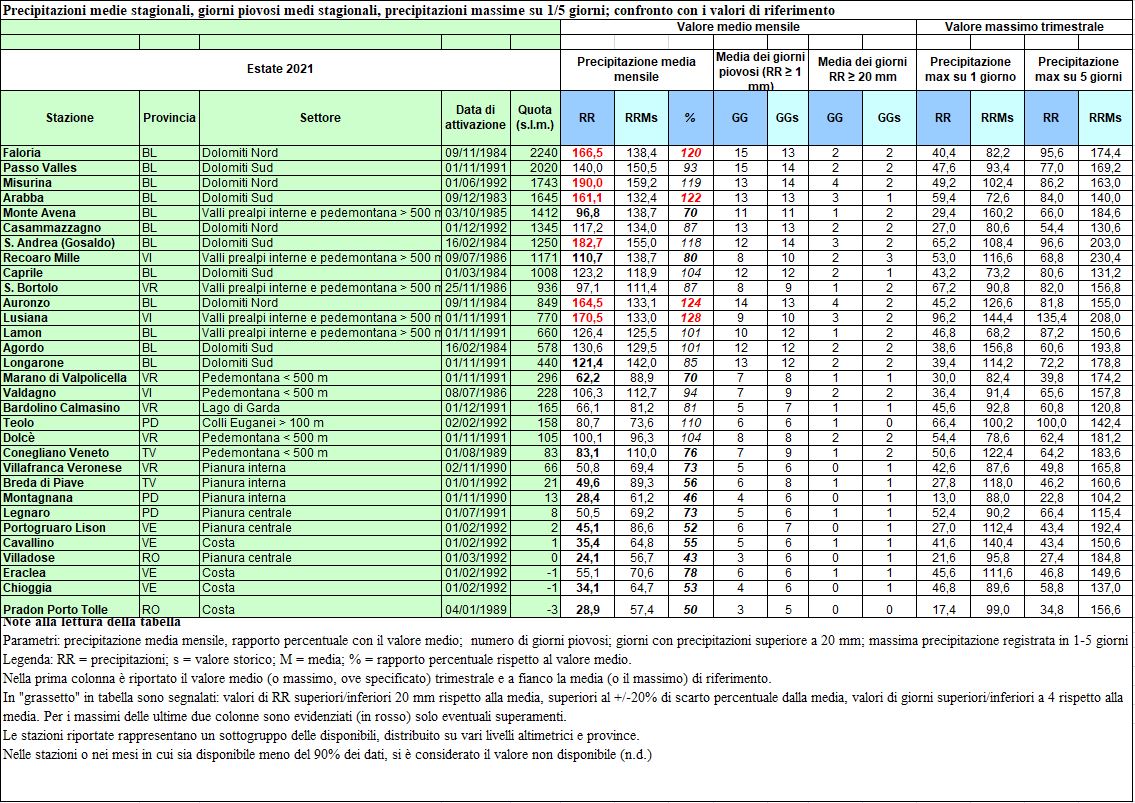Select Lusiana's percentage value 128
The image size is (1135, 803).
pyautogui.click(x=689, y=317)
